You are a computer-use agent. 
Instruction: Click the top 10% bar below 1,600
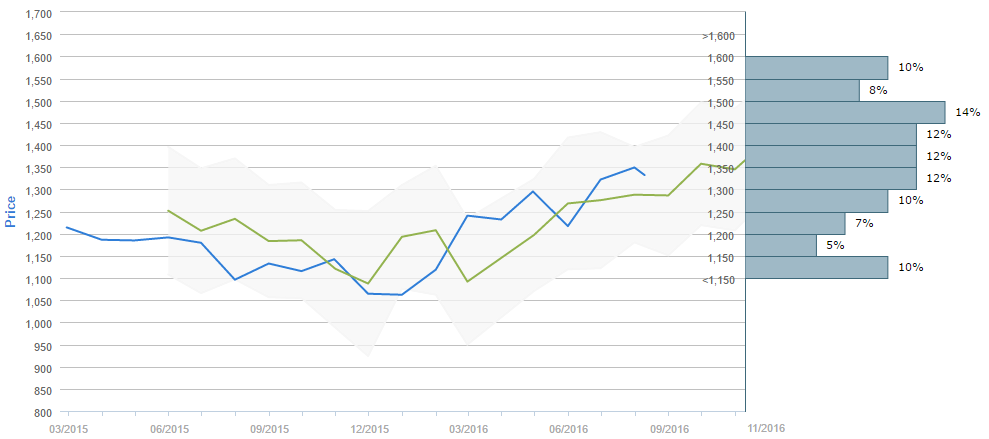click(816, 68)
